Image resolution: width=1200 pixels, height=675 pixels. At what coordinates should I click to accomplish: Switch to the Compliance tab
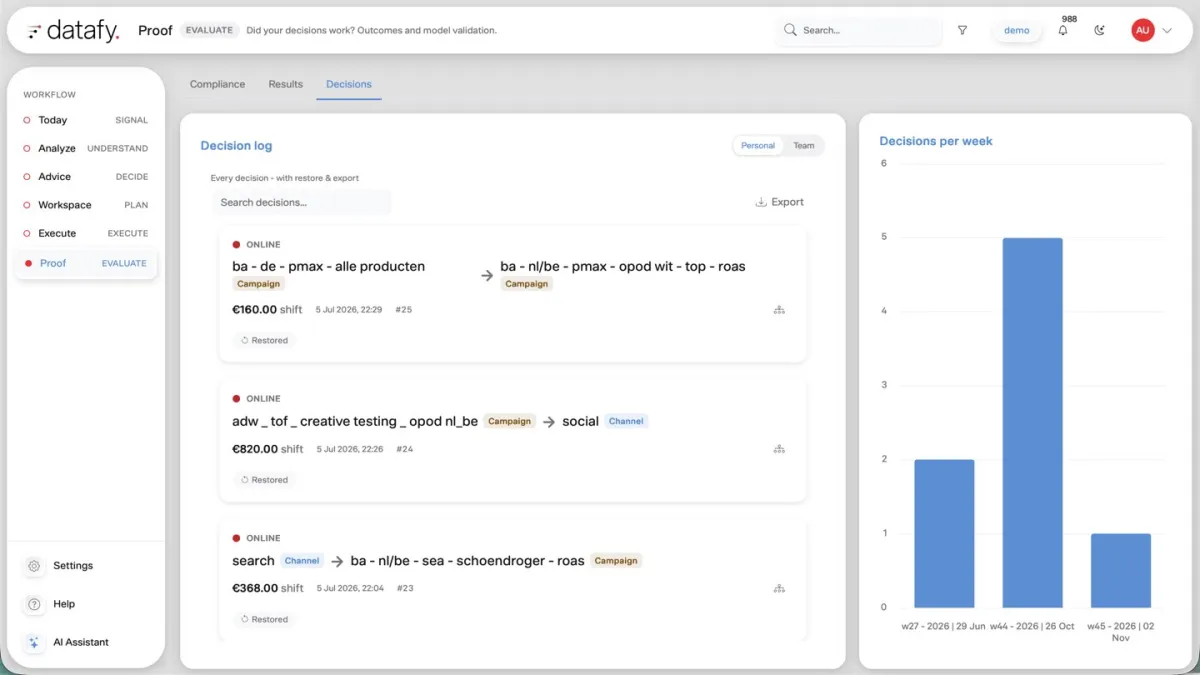pos(217,84)
